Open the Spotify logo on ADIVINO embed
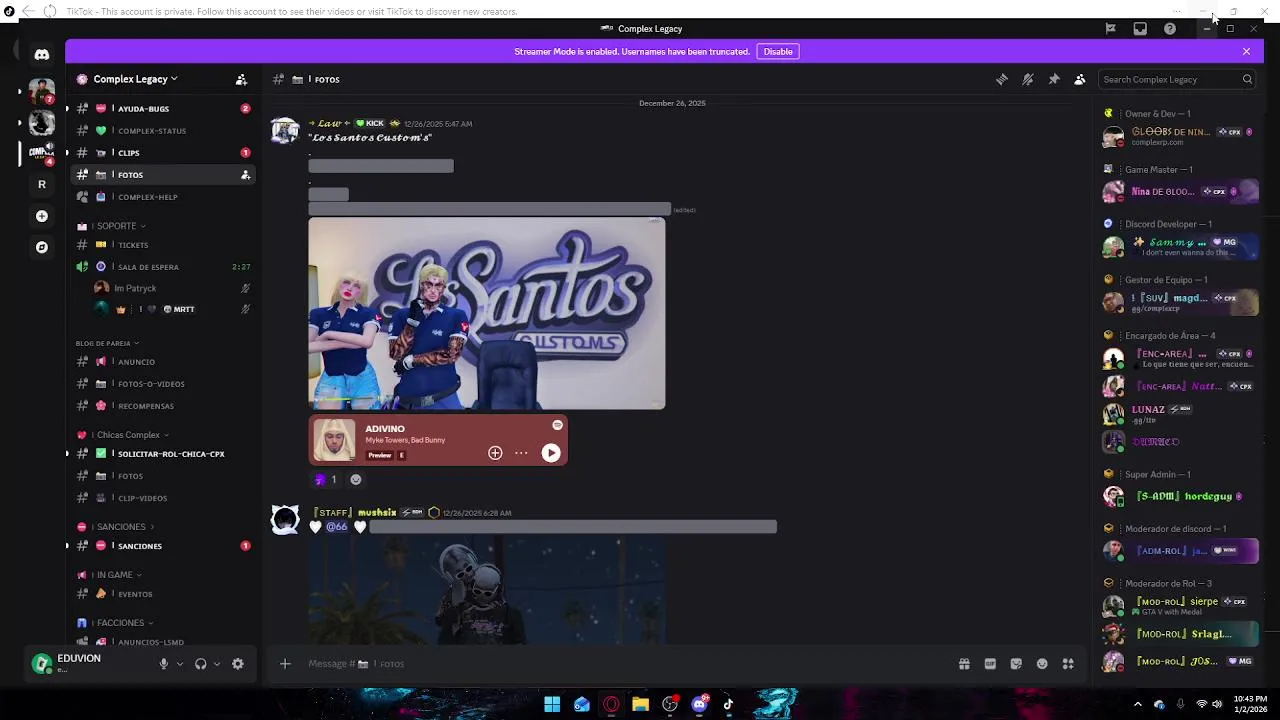The width and height of the screenshot is (1280, 720). (557, 425)
